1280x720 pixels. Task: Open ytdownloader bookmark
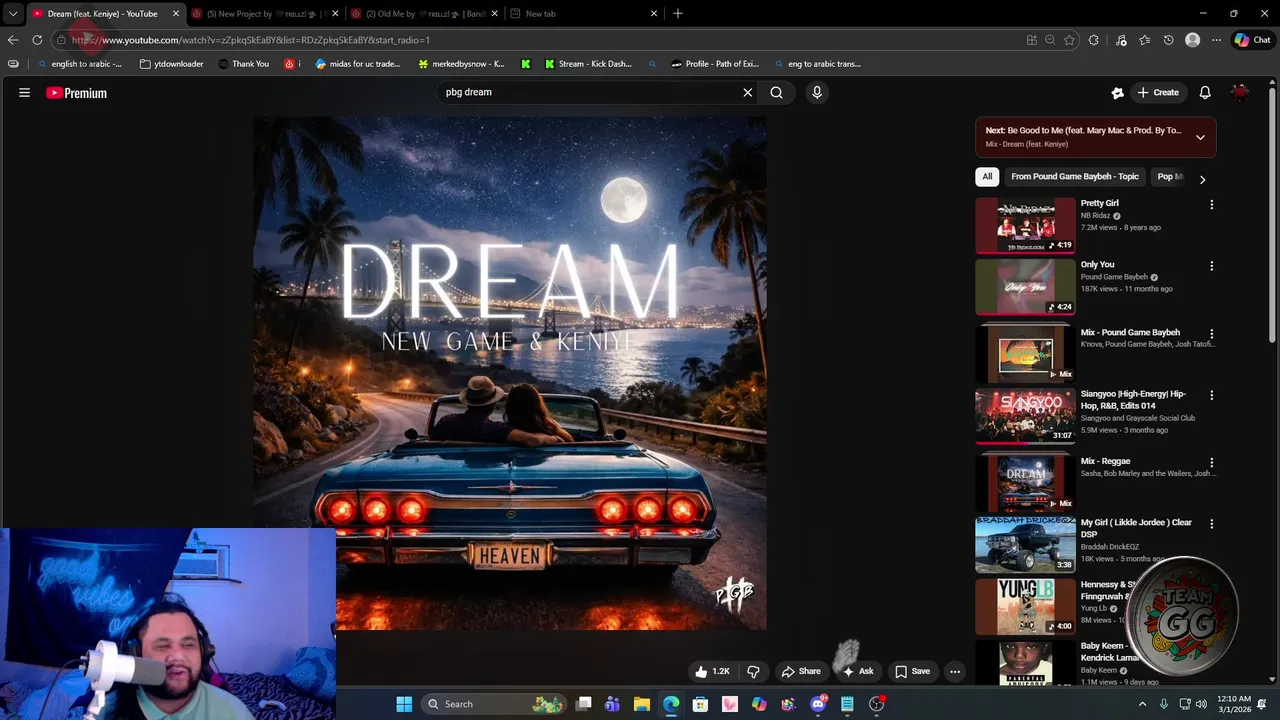tap(171, 64)
